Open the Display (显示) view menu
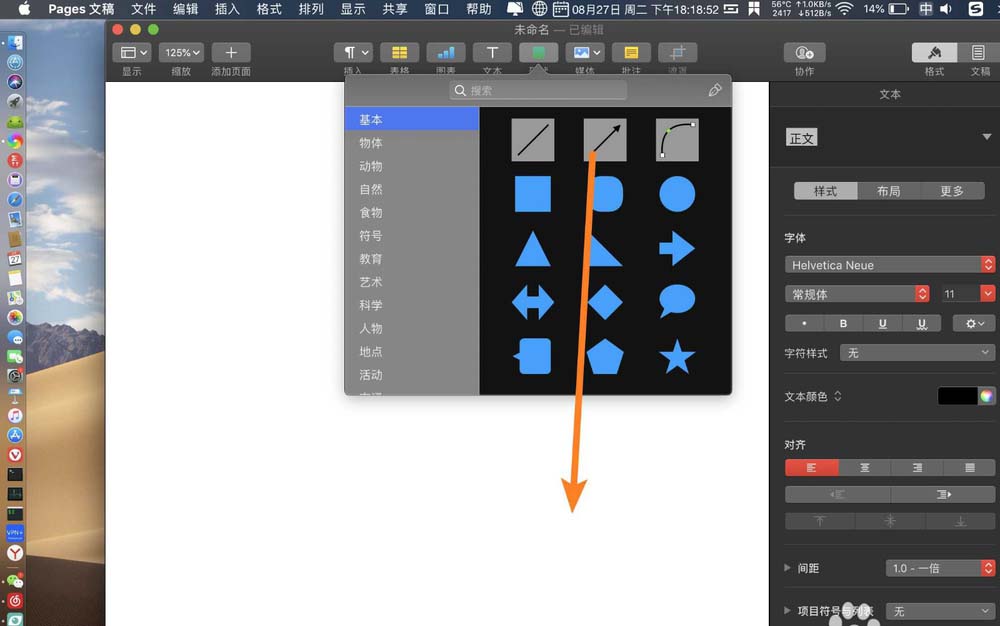 (131, 52)
